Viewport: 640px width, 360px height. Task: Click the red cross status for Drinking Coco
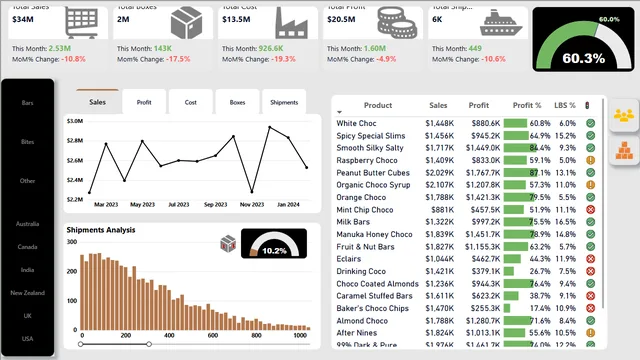click(x=590, y=271)
